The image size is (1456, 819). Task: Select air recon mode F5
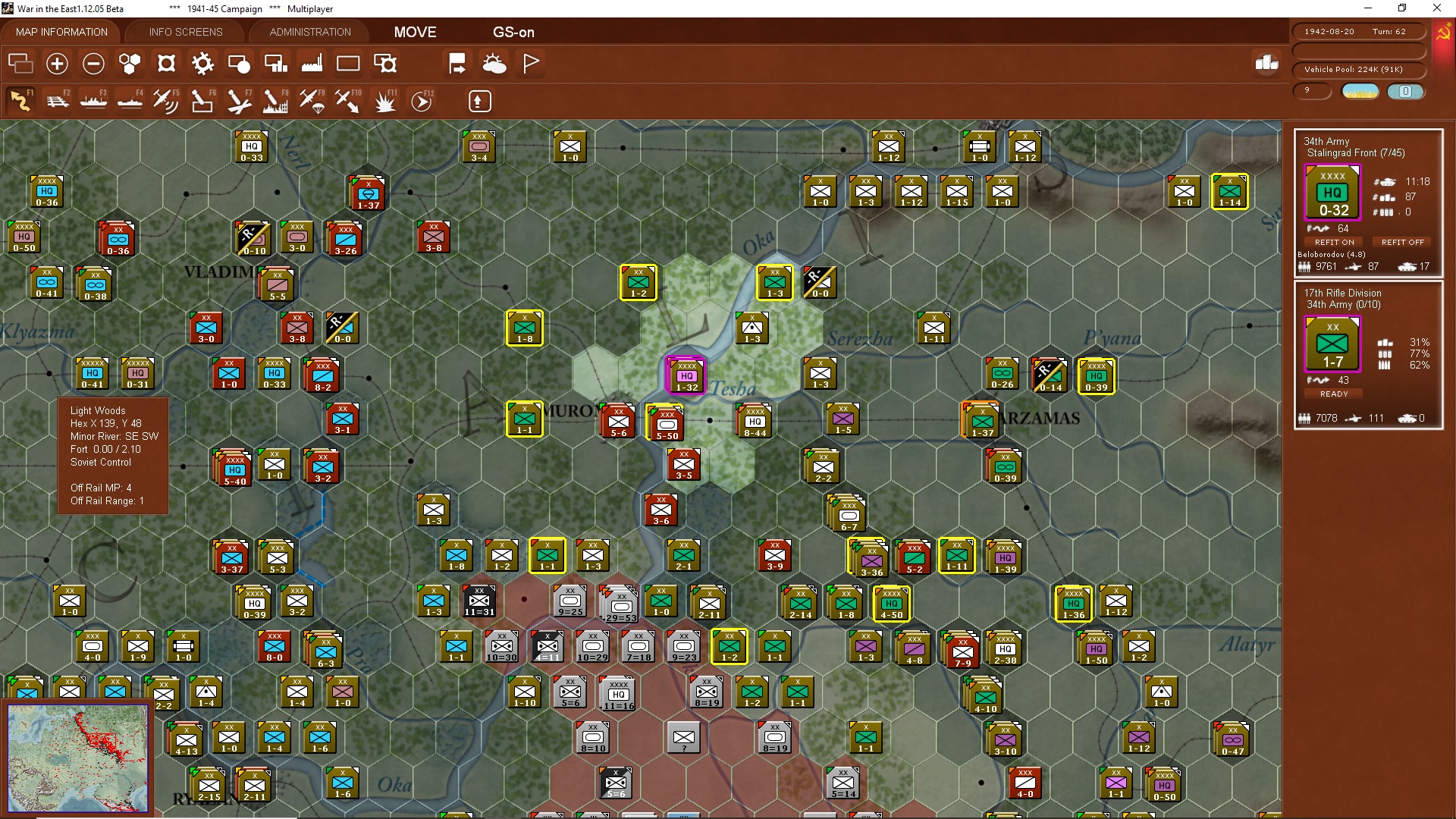[x=165, y=101]
